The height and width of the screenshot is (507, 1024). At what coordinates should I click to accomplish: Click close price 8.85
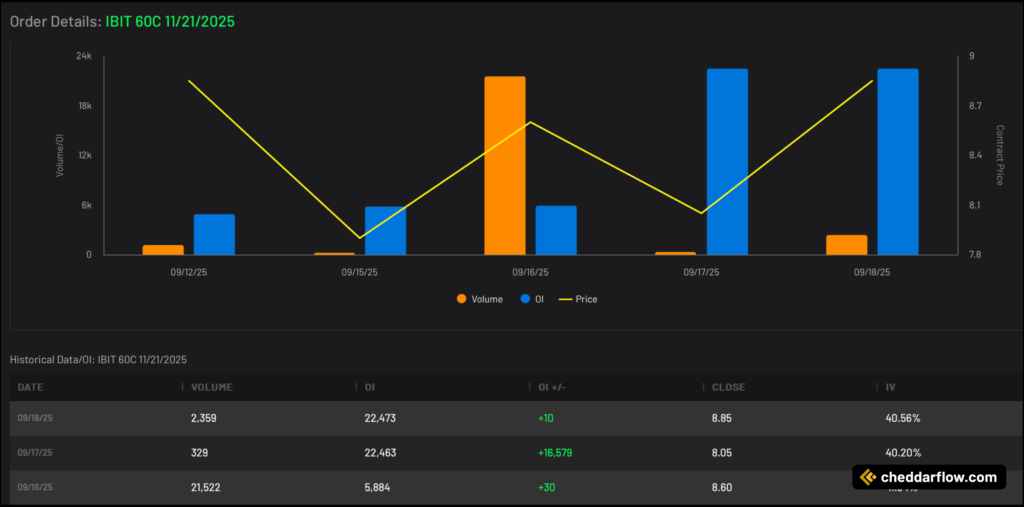(722, 418)
